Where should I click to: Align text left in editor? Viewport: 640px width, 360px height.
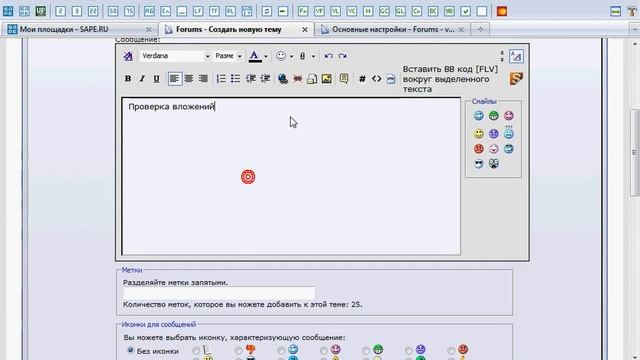[x=174, y=79]
